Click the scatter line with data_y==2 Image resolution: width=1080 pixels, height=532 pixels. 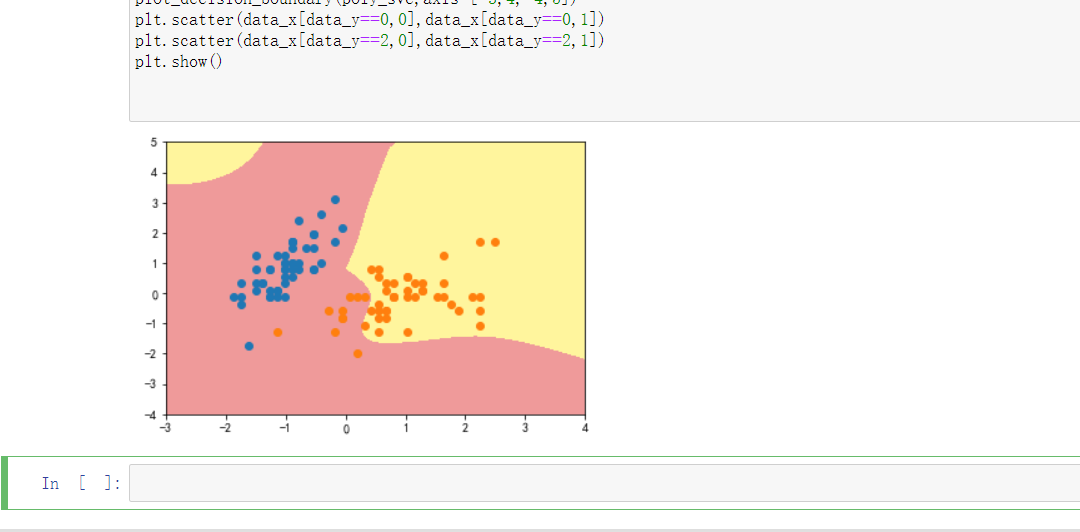(x=370, y=41)
